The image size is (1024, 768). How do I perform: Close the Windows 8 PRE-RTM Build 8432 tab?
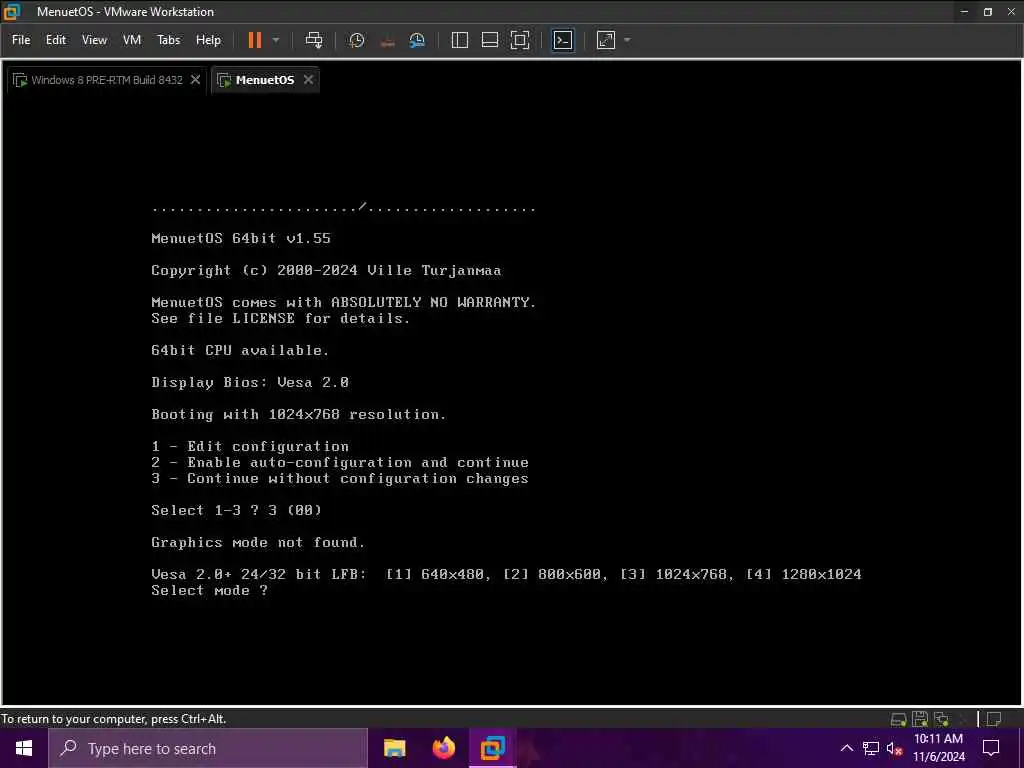tap(195, 80)
